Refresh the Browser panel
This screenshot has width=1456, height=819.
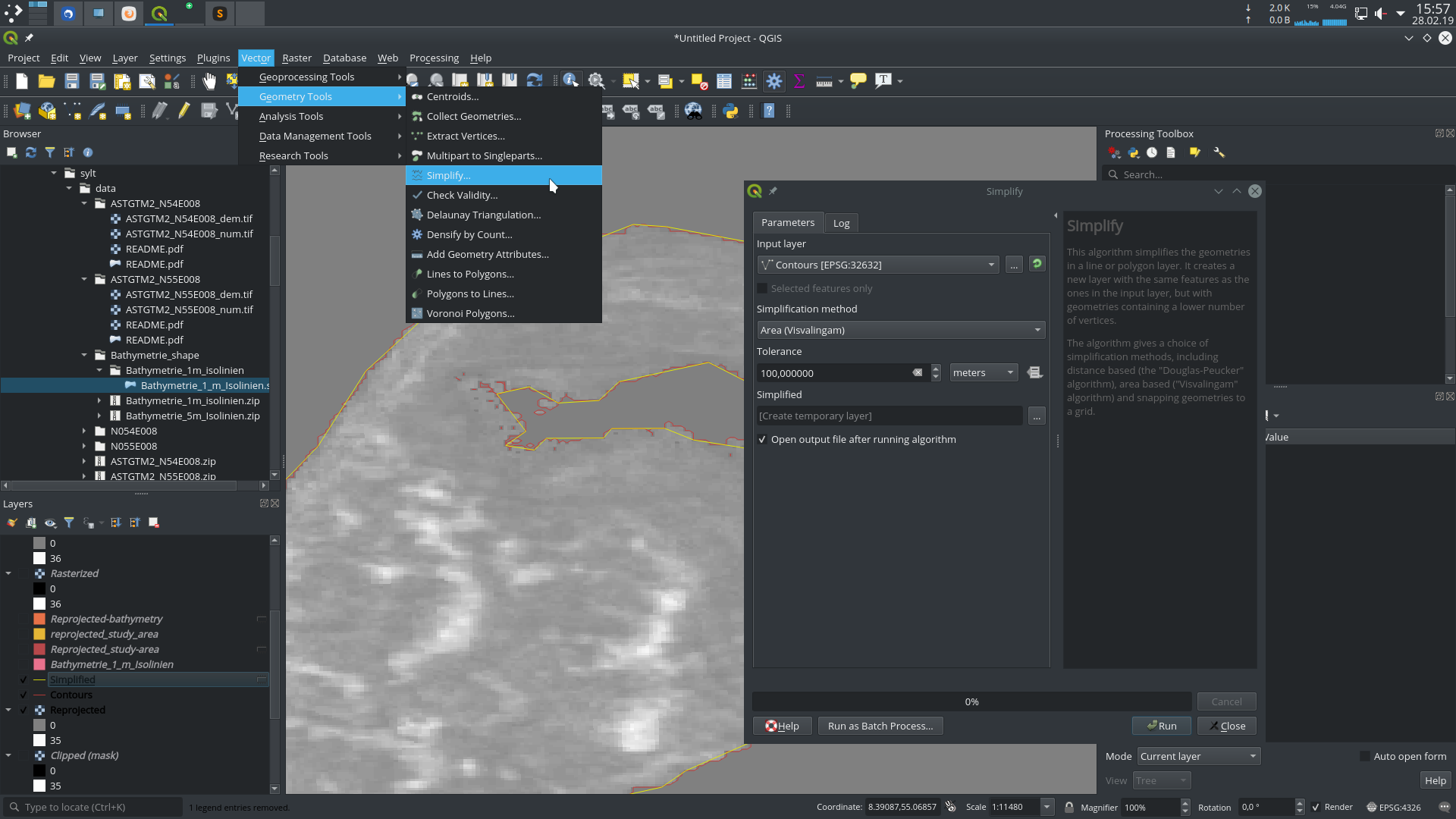click(x=30, y=152)
